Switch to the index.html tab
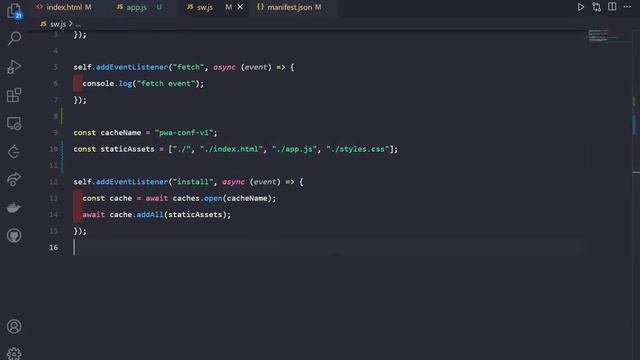Viewport: 640px width, 360px height. click(x=64, y=7)
